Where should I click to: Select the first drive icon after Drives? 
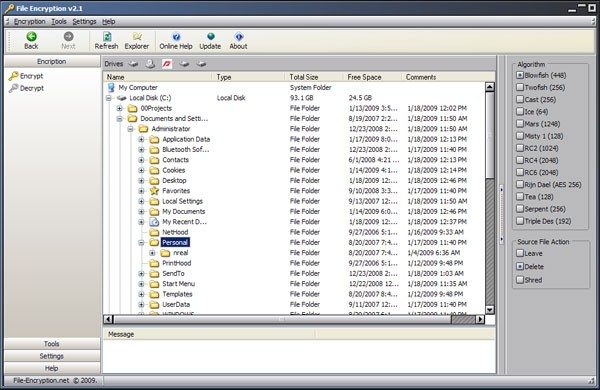(x=133, y=64)
